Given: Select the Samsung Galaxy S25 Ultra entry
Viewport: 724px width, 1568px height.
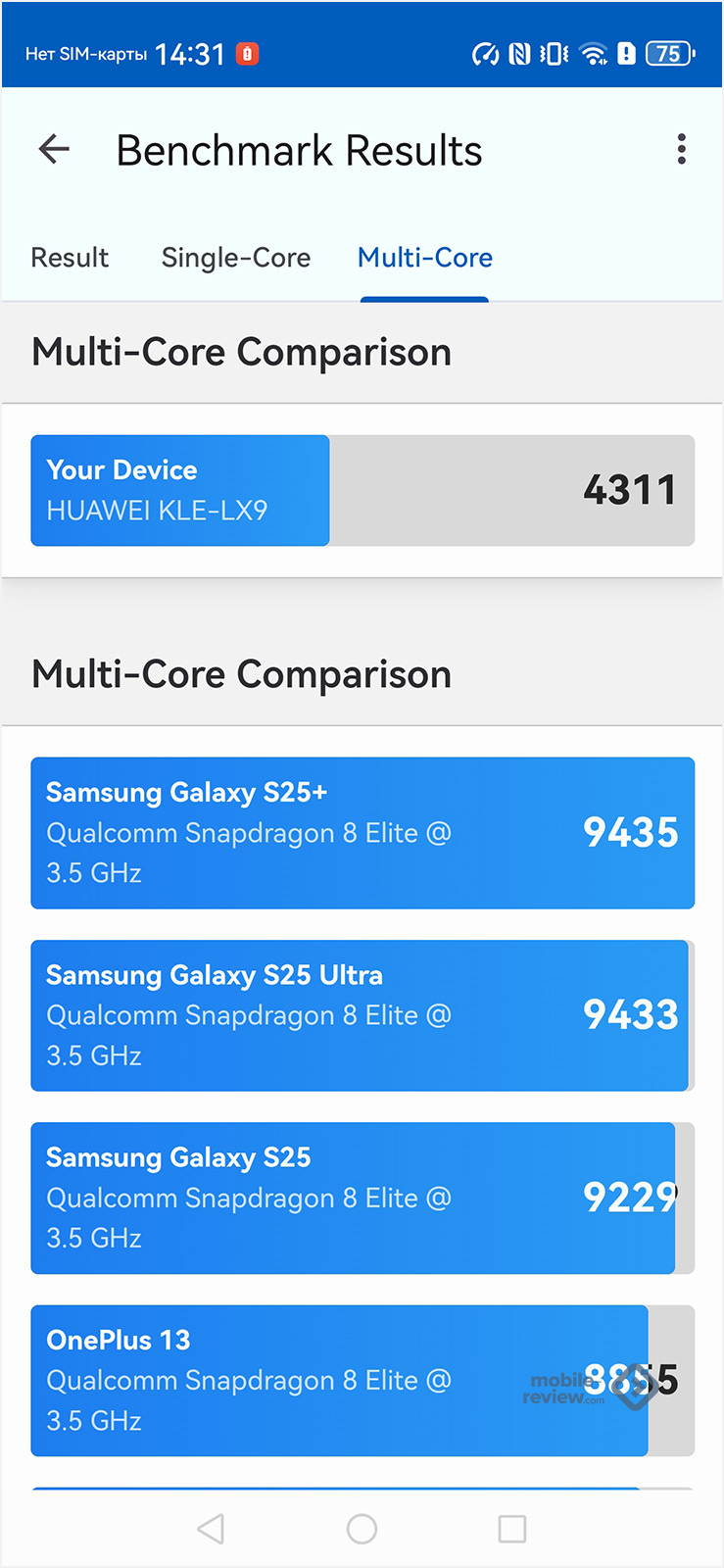Looking at the screenshot, I should [362, 1015].
